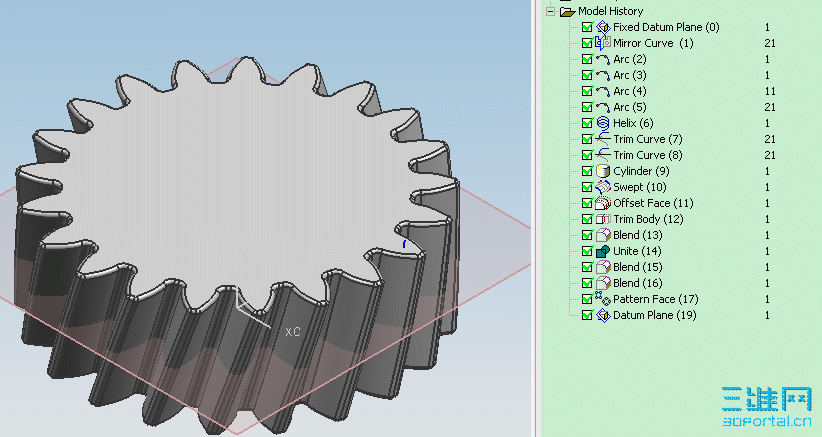Select the 'Cylinder (9)' row text

[x=641, y=171]
